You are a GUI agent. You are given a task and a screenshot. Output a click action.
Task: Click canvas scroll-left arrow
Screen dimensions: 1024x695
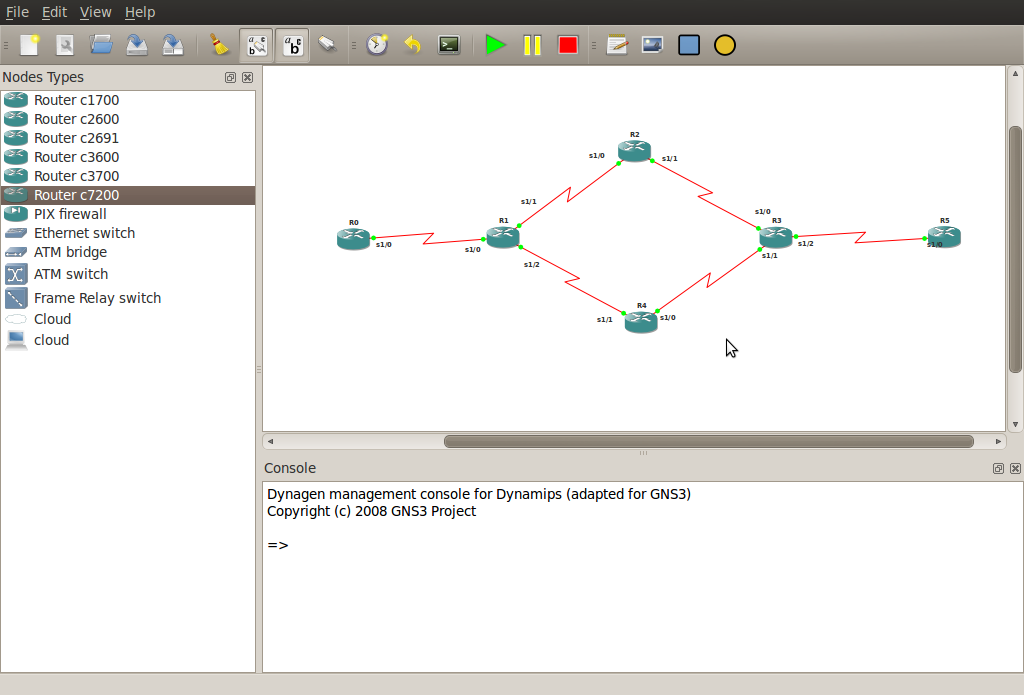[270, 442]
